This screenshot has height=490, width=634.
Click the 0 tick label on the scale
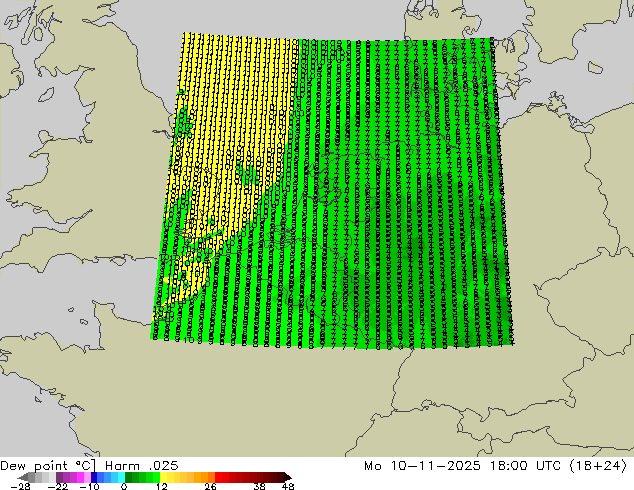click(124, 487)
